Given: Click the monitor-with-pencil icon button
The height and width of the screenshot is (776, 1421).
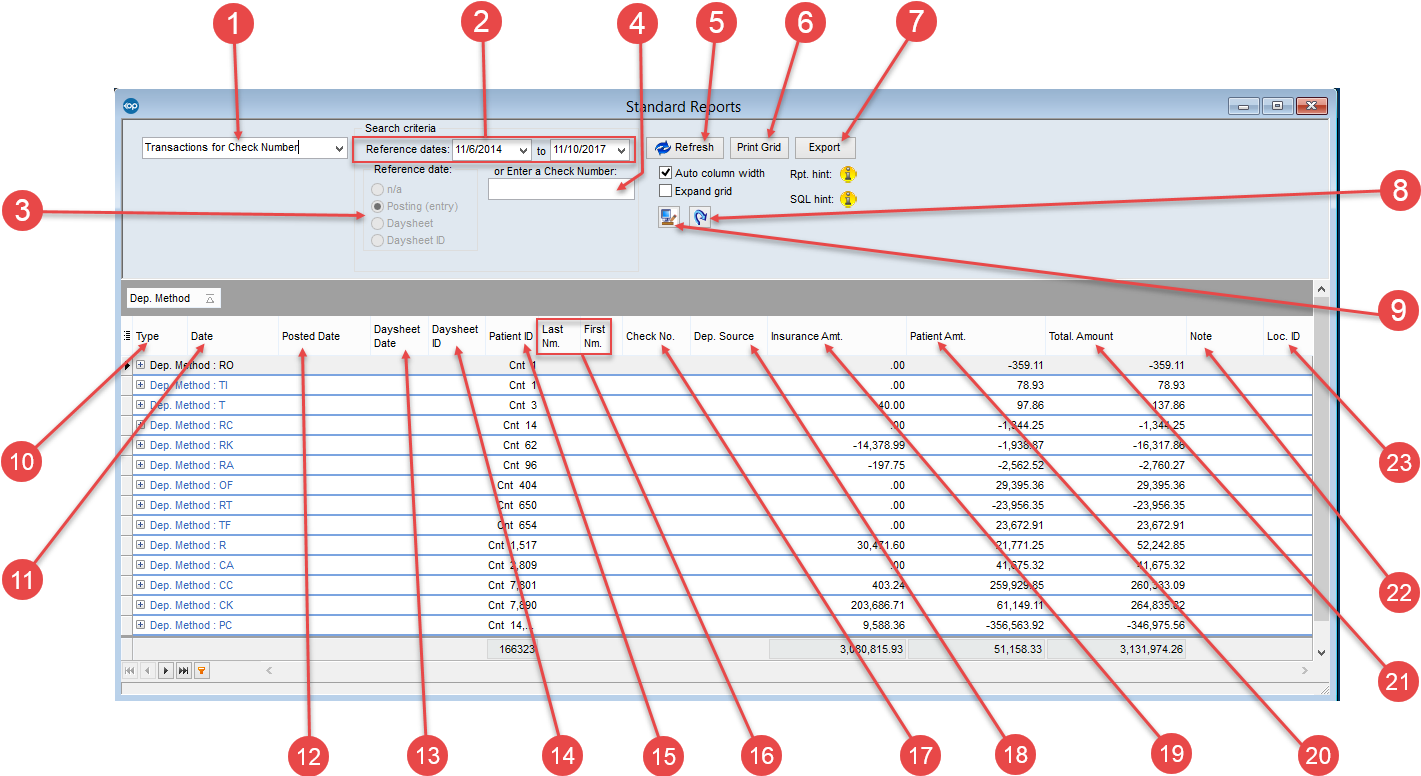Looking at the screenshot, I should [x=669, y=218].
